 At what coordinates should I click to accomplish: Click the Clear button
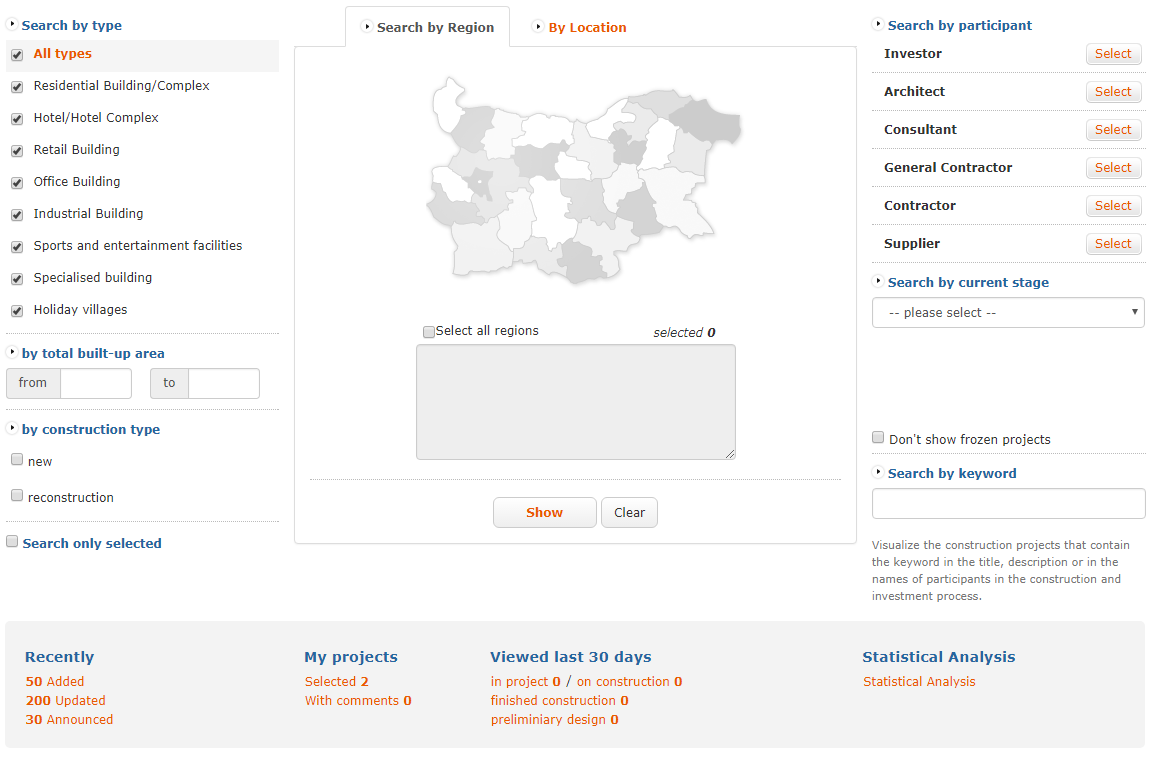point(629,512)
